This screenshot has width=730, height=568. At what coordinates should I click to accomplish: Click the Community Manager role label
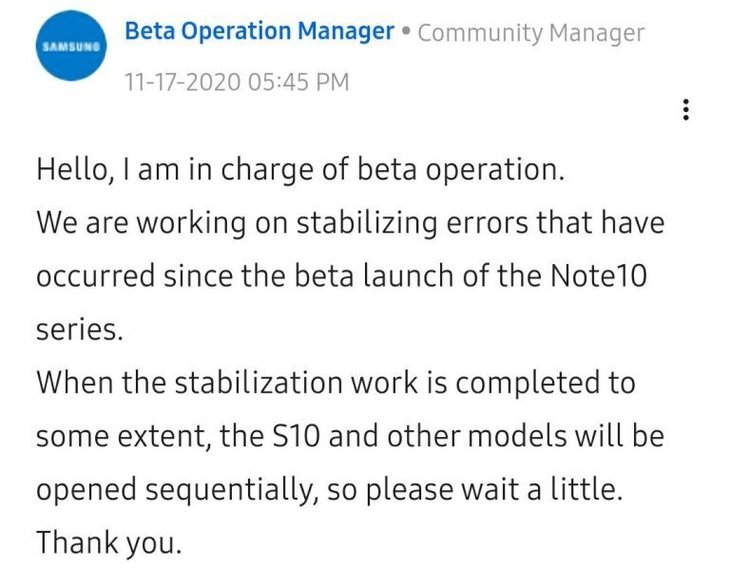pyautogui.click(x=531, y=33)
